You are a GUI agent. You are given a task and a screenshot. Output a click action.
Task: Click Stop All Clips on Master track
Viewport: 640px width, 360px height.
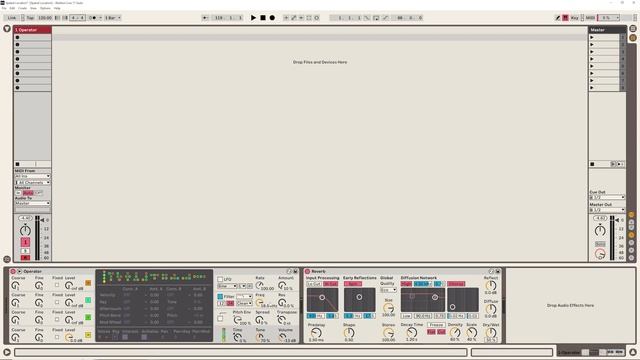pos(592,164)
